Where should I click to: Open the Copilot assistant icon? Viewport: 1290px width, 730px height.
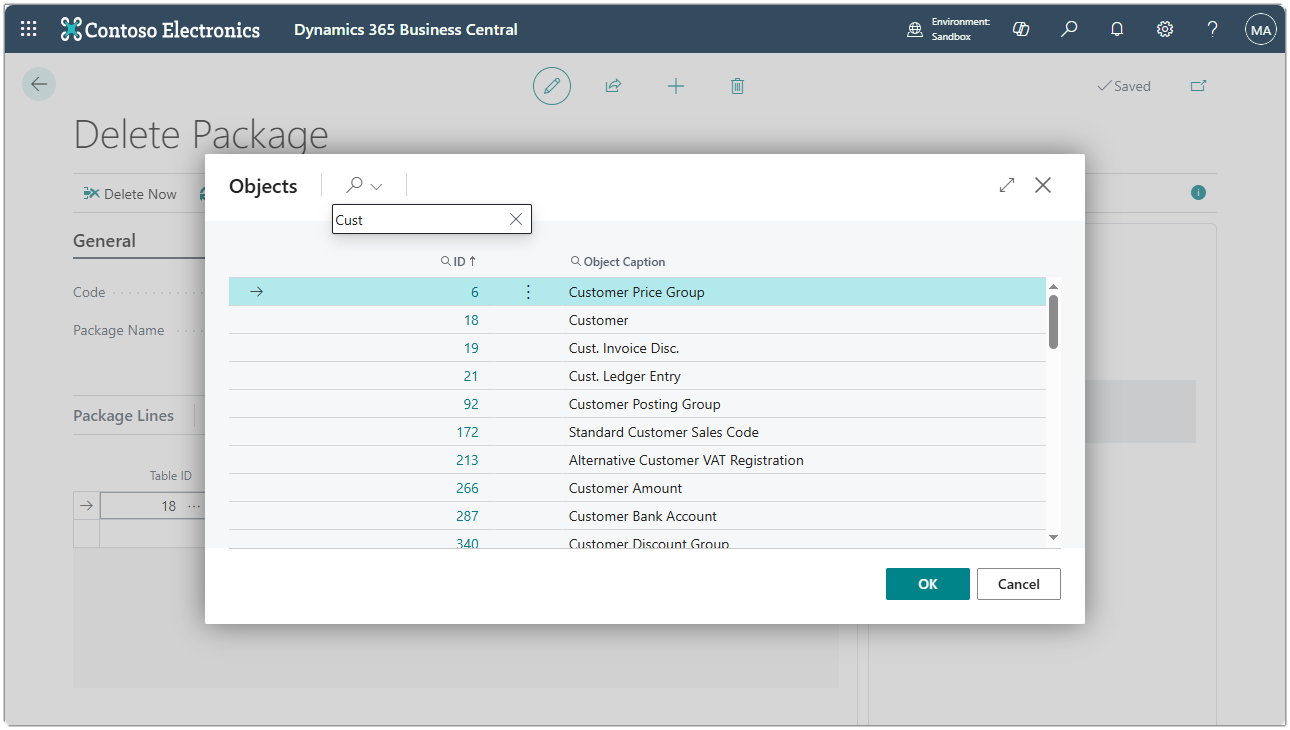tap(1020, 29)
